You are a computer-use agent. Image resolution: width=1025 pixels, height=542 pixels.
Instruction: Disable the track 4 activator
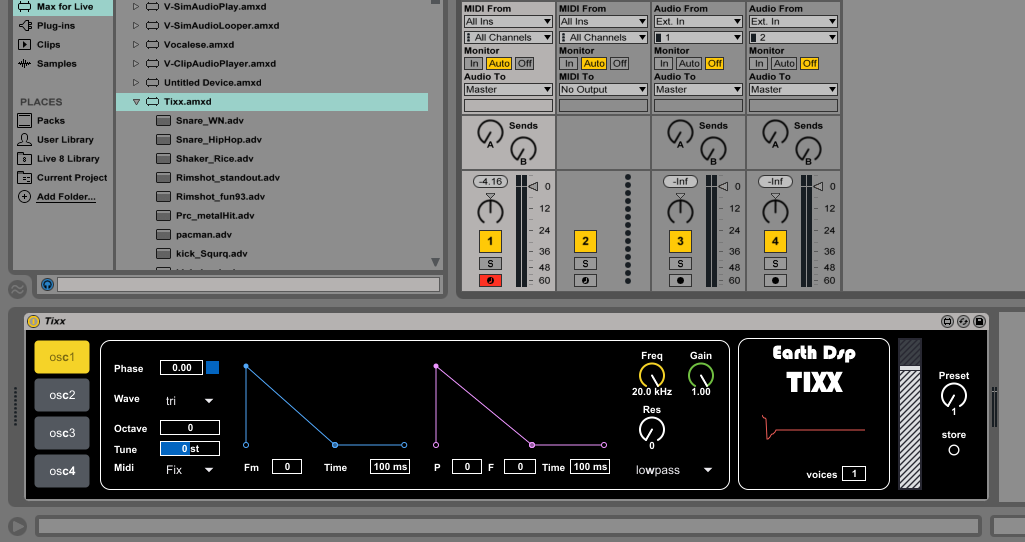[x=775, y=241]
